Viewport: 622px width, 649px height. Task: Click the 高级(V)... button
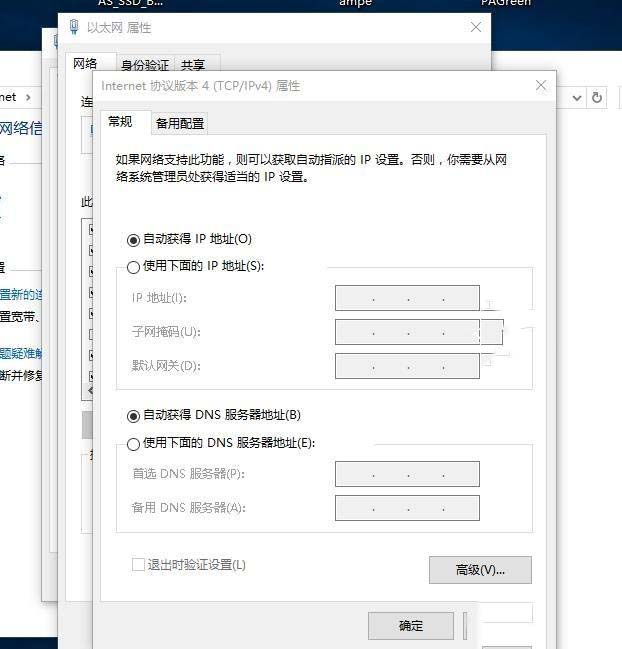coord(480,570)
